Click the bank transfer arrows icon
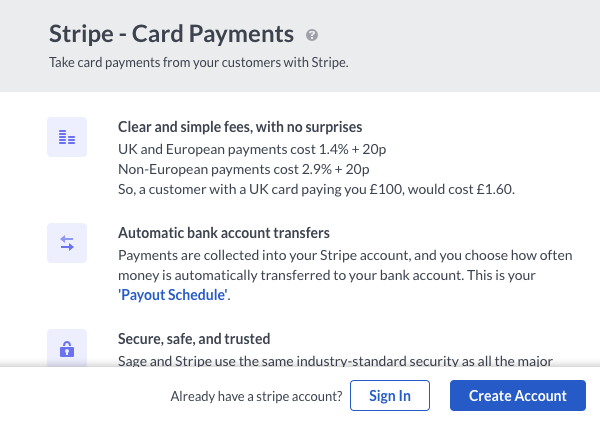The image size is (600, 422). point(67,243)
